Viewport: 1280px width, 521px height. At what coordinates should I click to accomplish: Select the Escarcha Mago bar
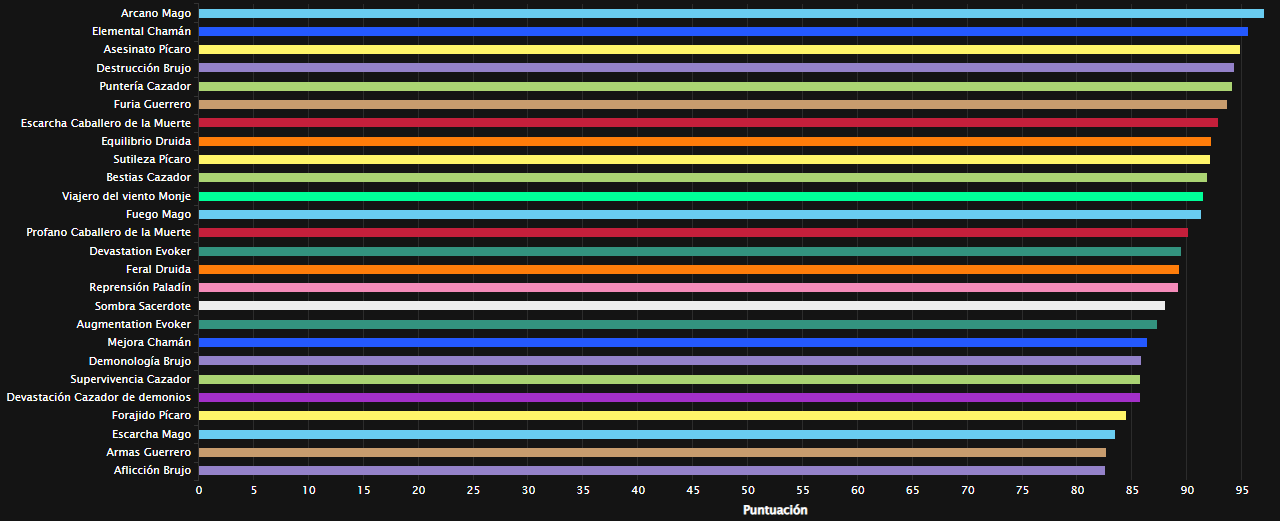[656, 435]
